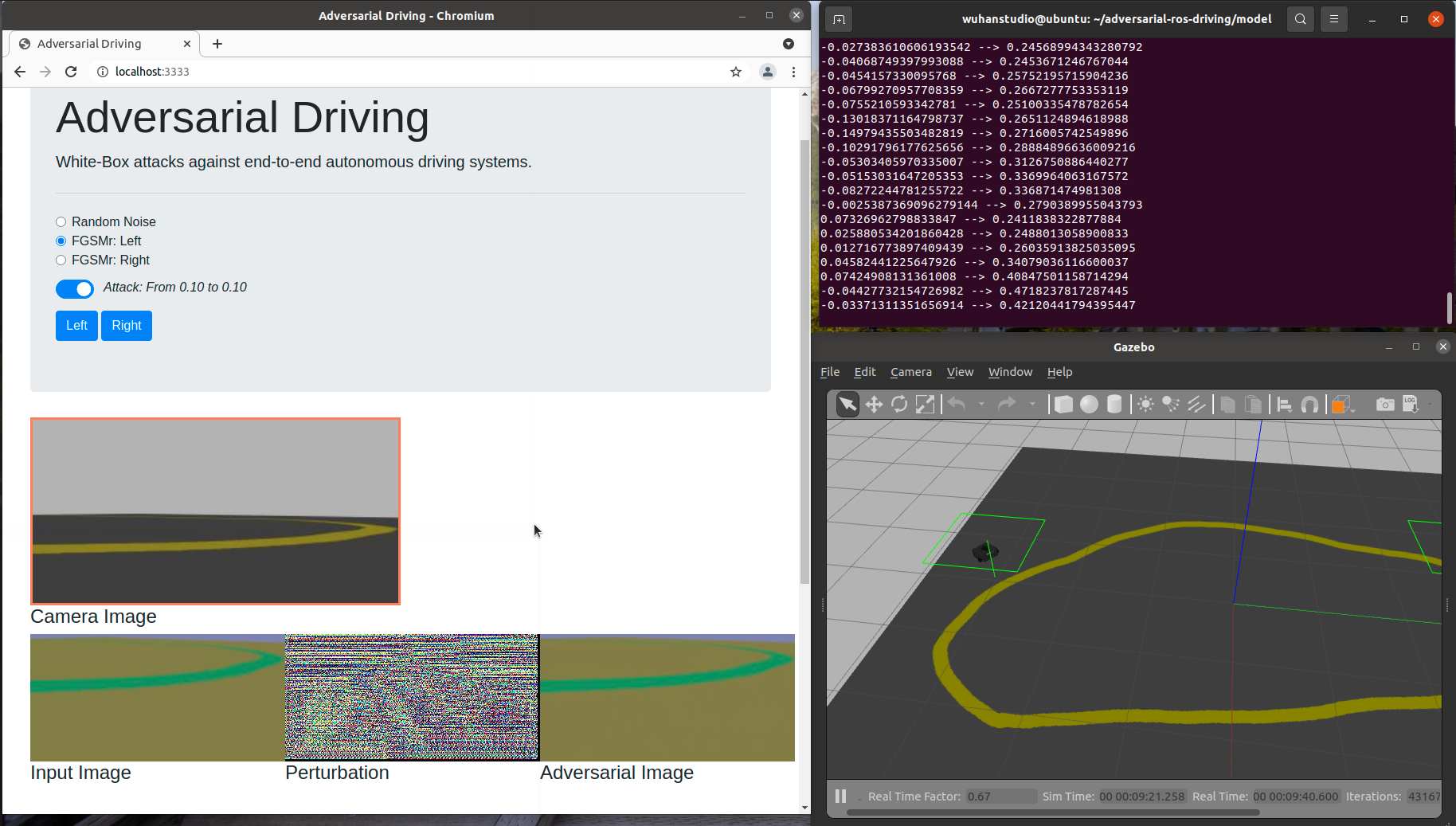Click the Input Image thumbnail
Screen dimensions: 1456x826
click(x=158, y=698)
